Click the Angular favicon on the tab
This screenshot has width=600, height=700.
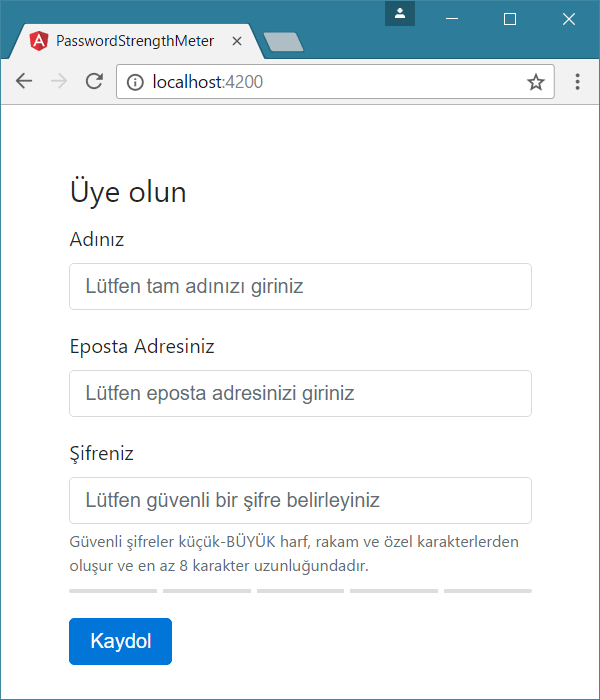coord(39,42)
